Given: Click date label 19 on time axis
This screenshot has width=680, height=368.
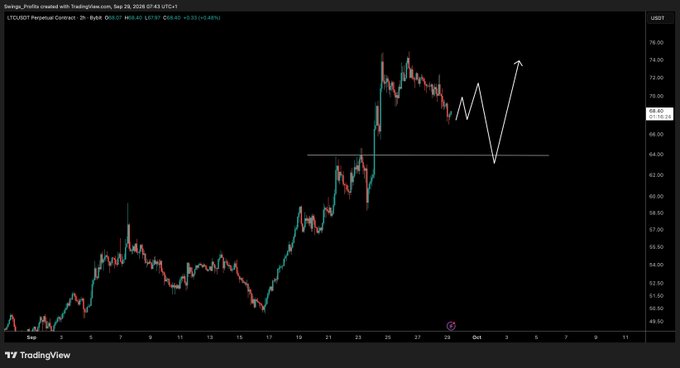Looking at the screenshot, I should pos(299,337).
